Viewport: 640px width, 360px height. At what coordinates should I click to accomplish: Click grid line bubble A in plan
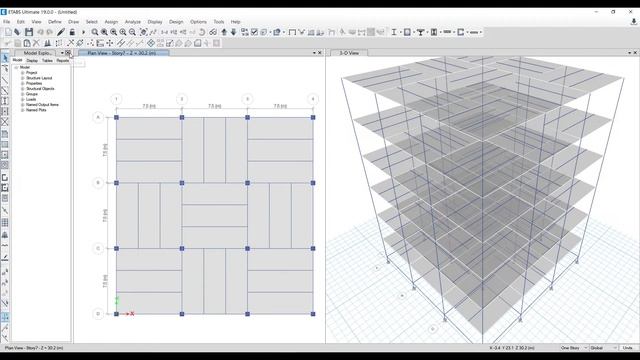coord(98,117)
